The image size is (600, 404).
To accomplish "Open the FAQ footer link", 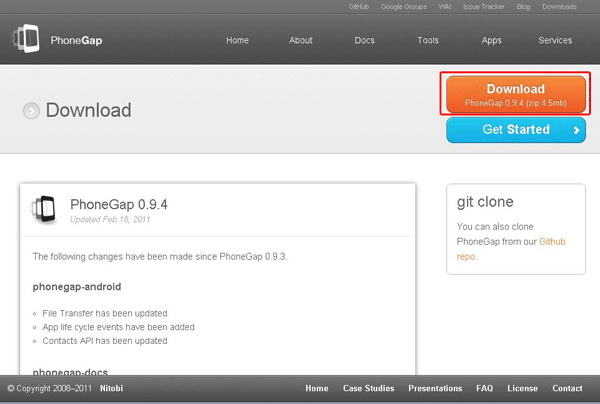I will 484,388.
